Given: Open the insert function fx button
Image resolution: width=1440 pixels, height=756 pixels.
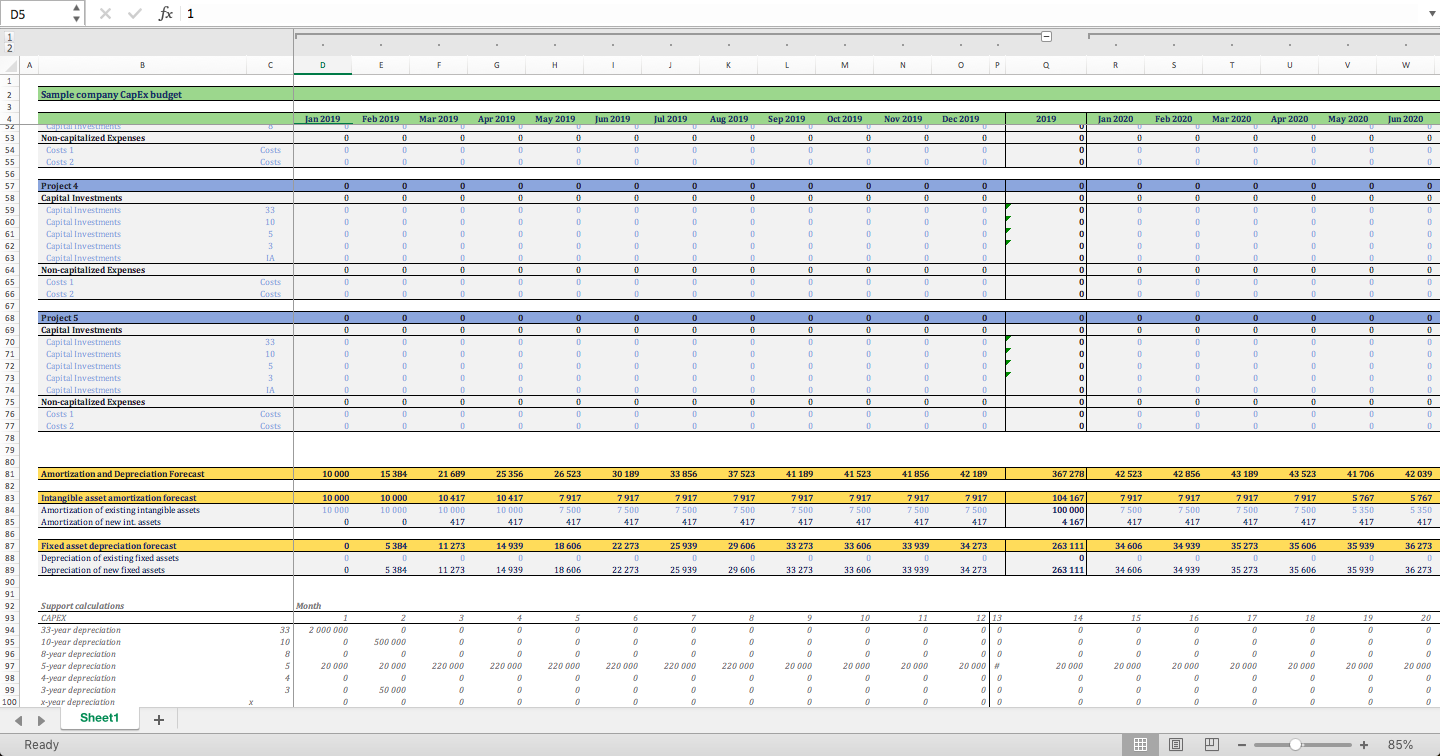Looking at the screenshot, I should point(166,13).
